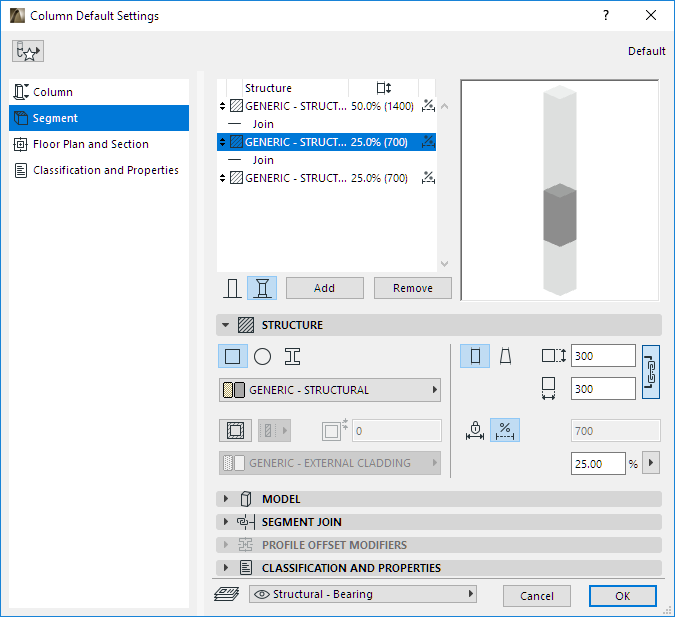Select complex profile cross-section shape
The height and width of the screenshot is (617, 675).
292,357
